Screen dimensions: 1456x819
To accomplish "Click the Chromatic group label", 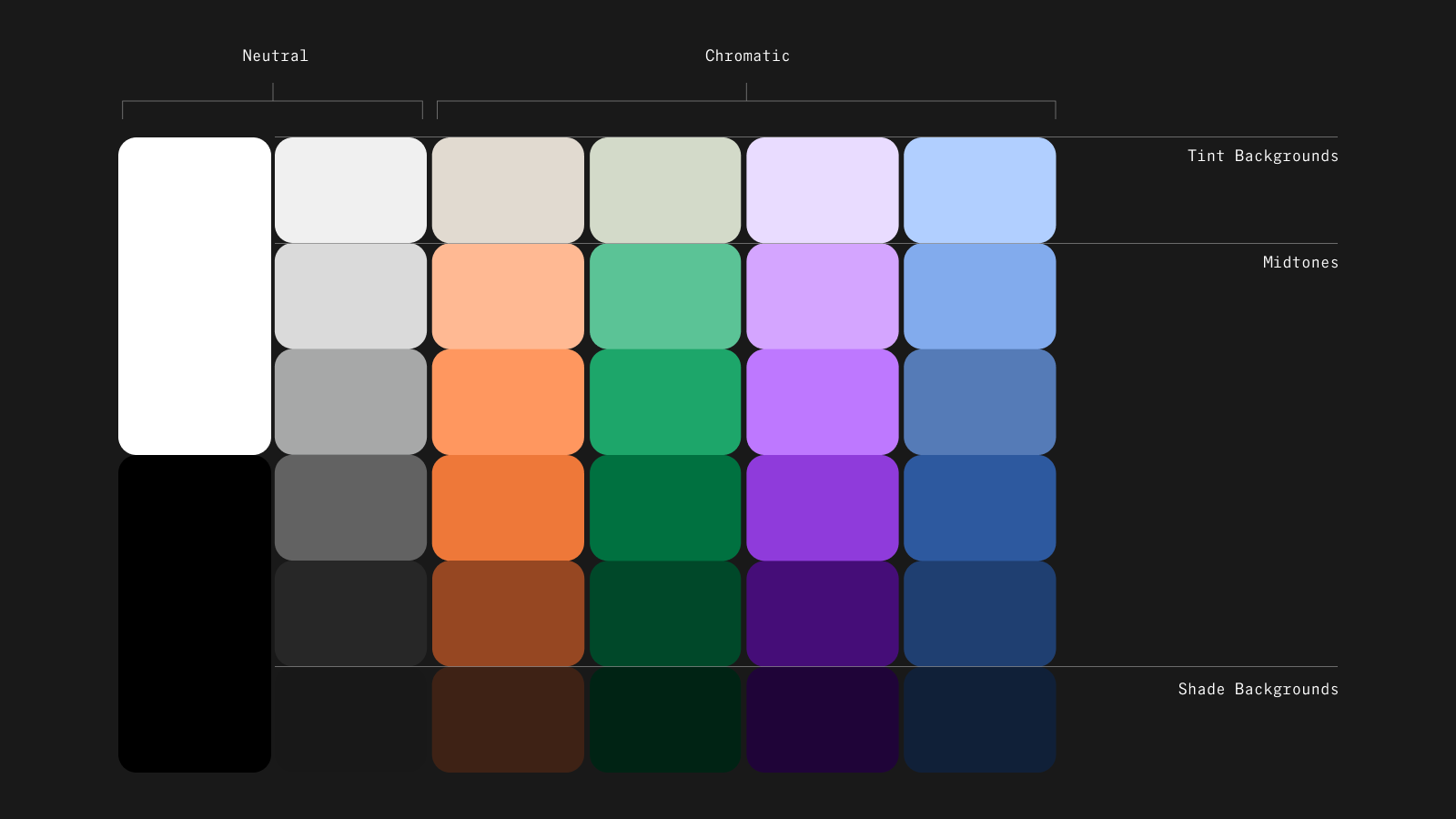I will tap(747, 56).
